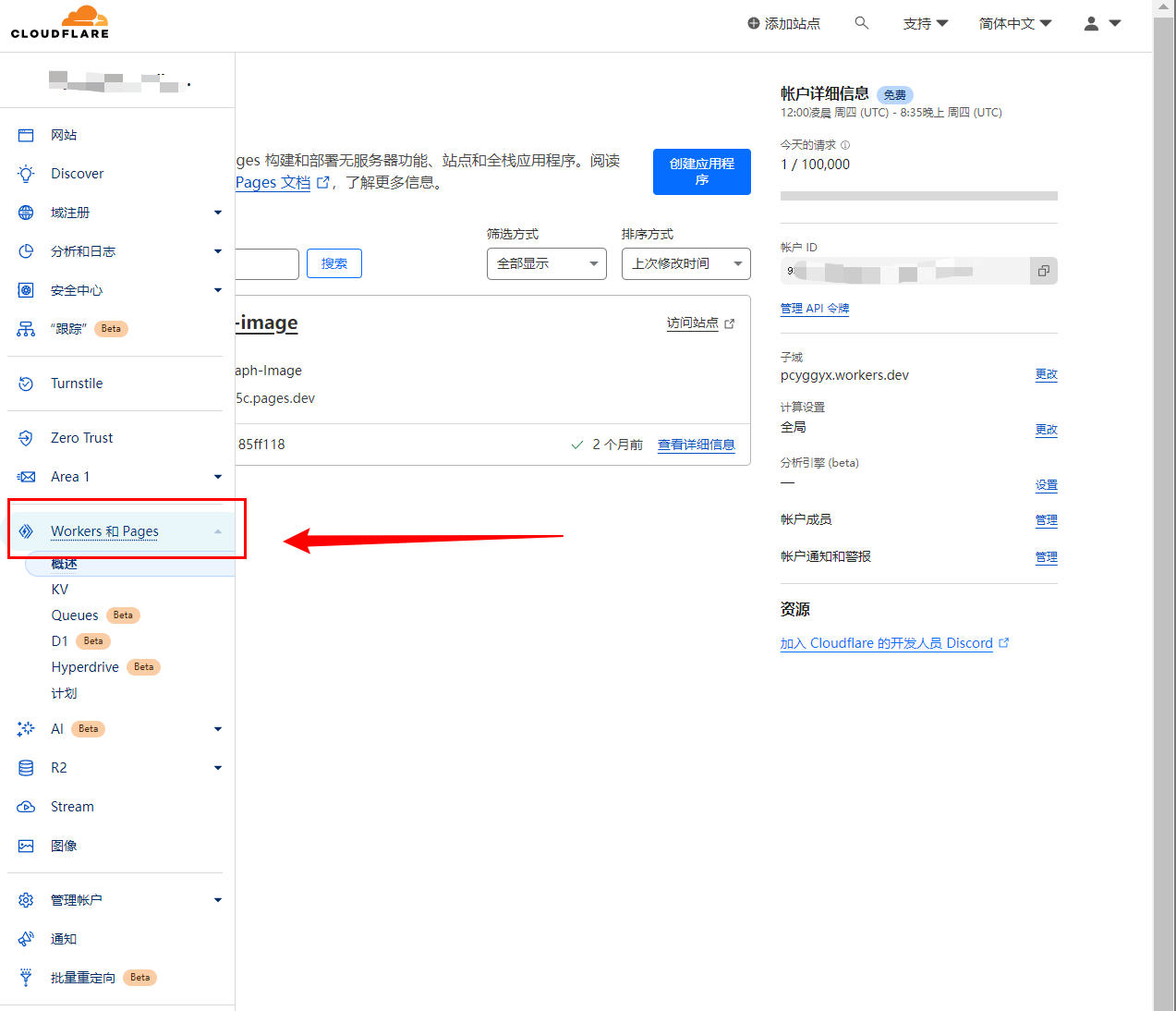Click the search input field
Viewport: 1176px width, 1011px height.
tap(267, 264)
